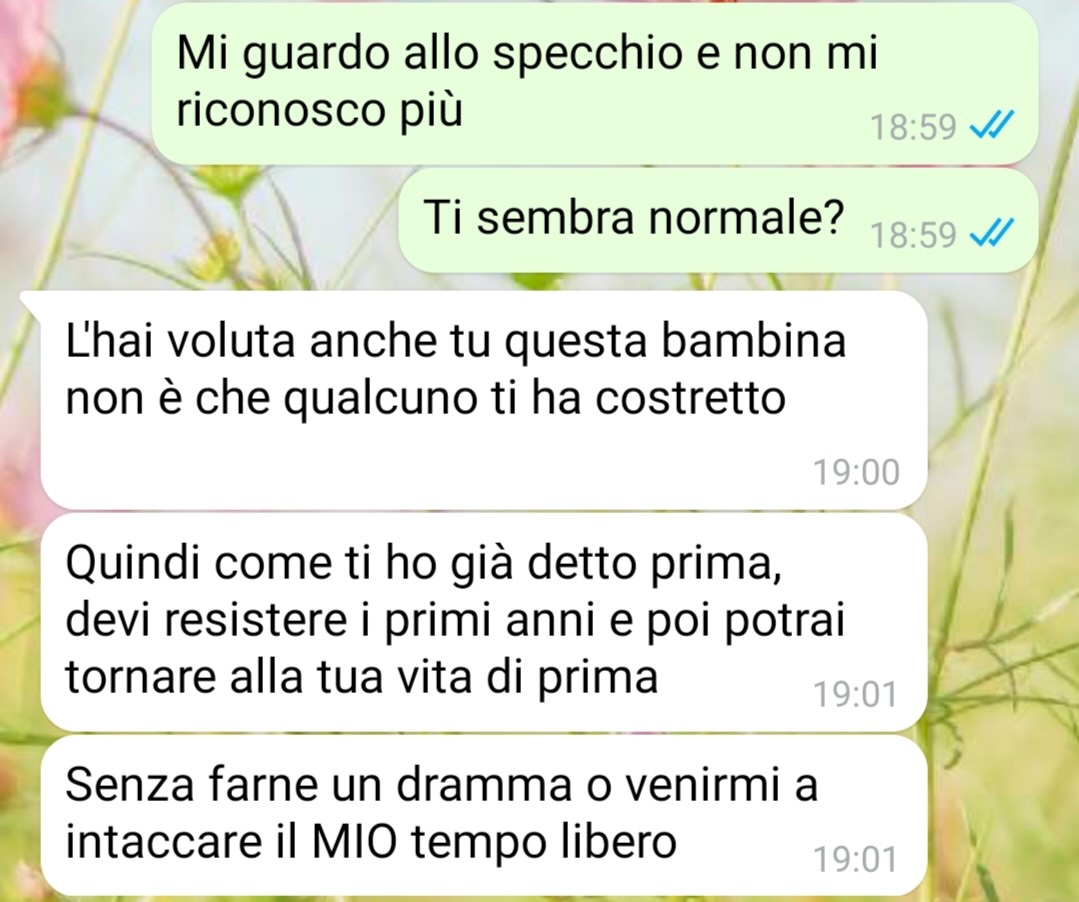Select the 'Quindi come ti ho già detto' message
Image resolution: width=1079 pixels, height=902 pixels.
click(484, 623)
